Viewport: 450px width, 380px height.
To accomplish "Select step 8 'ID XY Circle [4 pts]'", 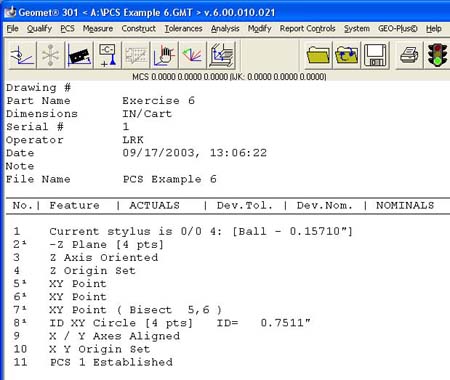I will pyautogui.click(x=121, y=323).
